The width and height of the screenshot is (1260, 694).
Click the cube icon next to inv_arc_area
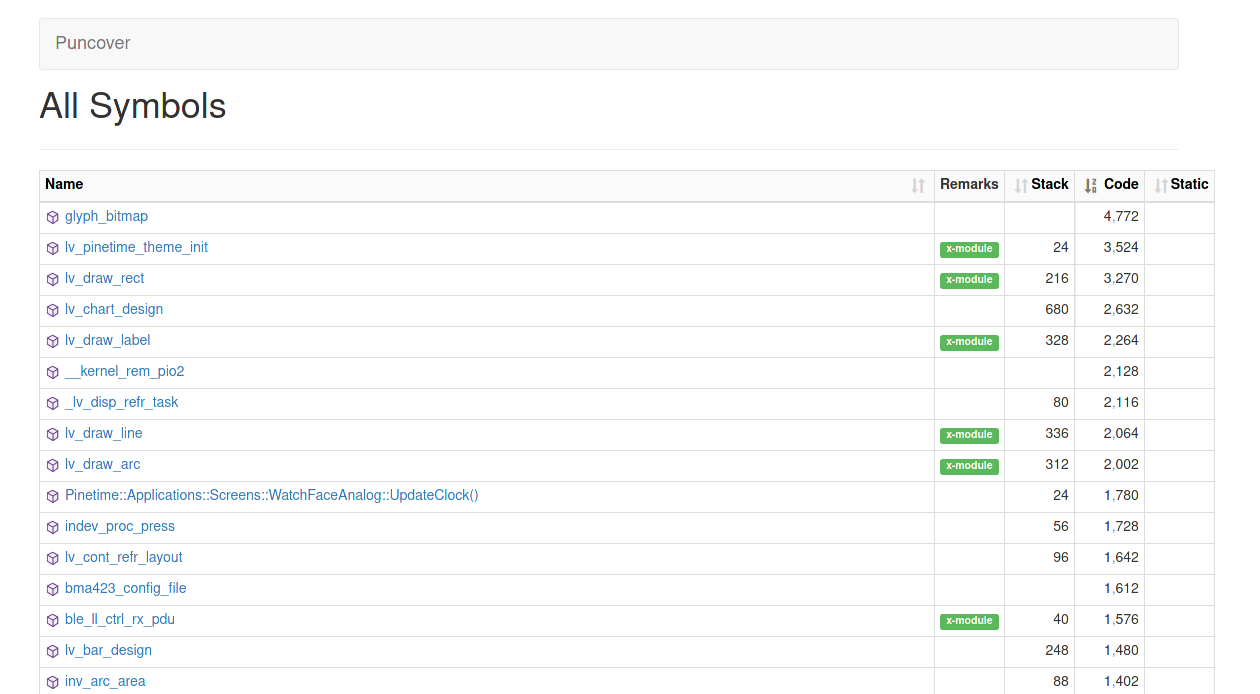tap(53, 682)
